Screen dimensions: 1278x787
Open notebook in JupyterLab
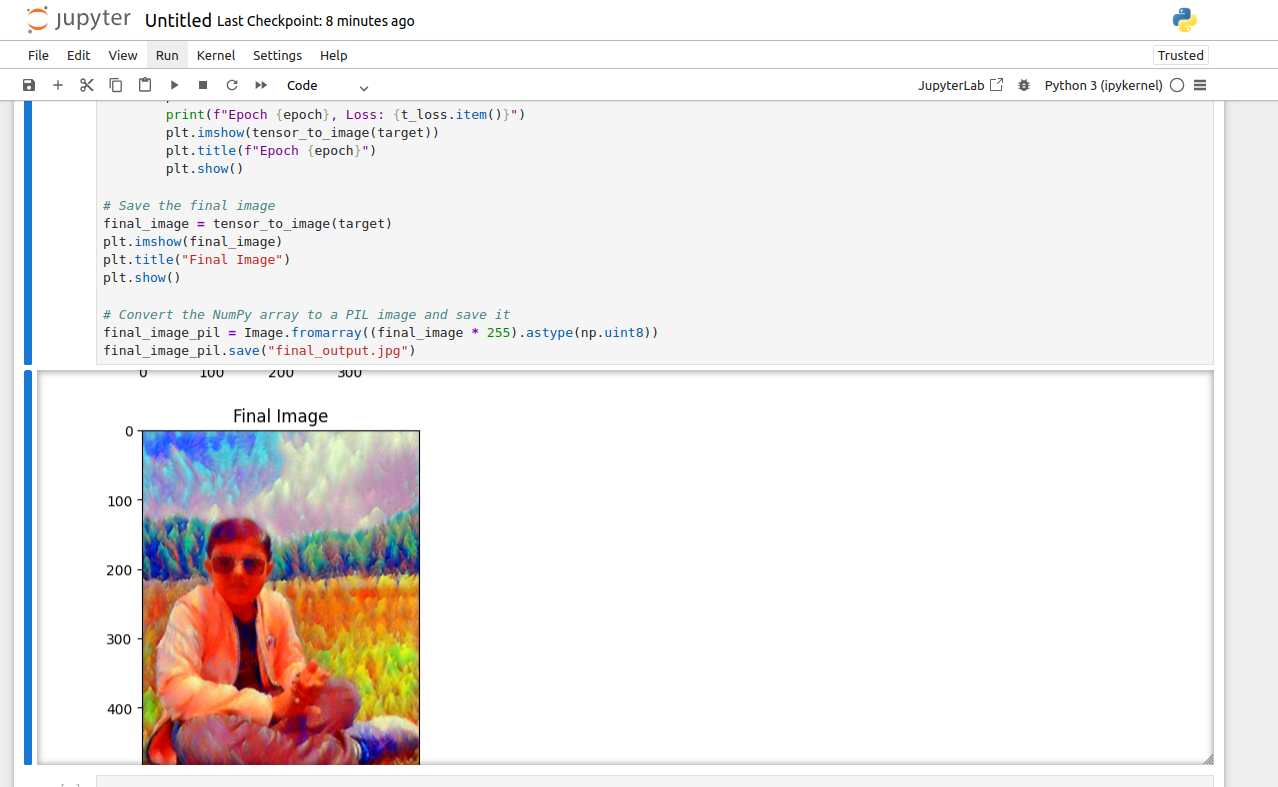tap(960, 86)
